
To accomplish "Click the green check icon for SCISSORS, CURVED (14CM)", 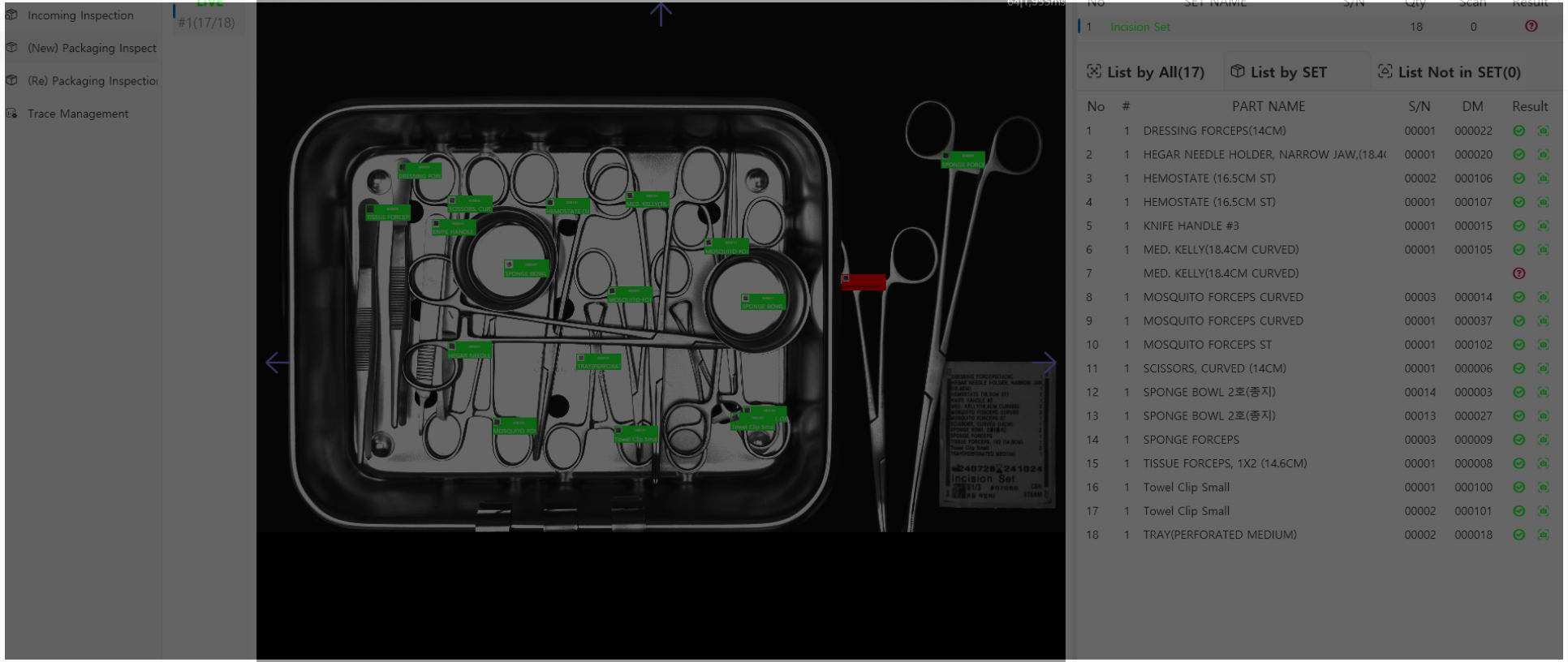I will (x=1518, y=368).
